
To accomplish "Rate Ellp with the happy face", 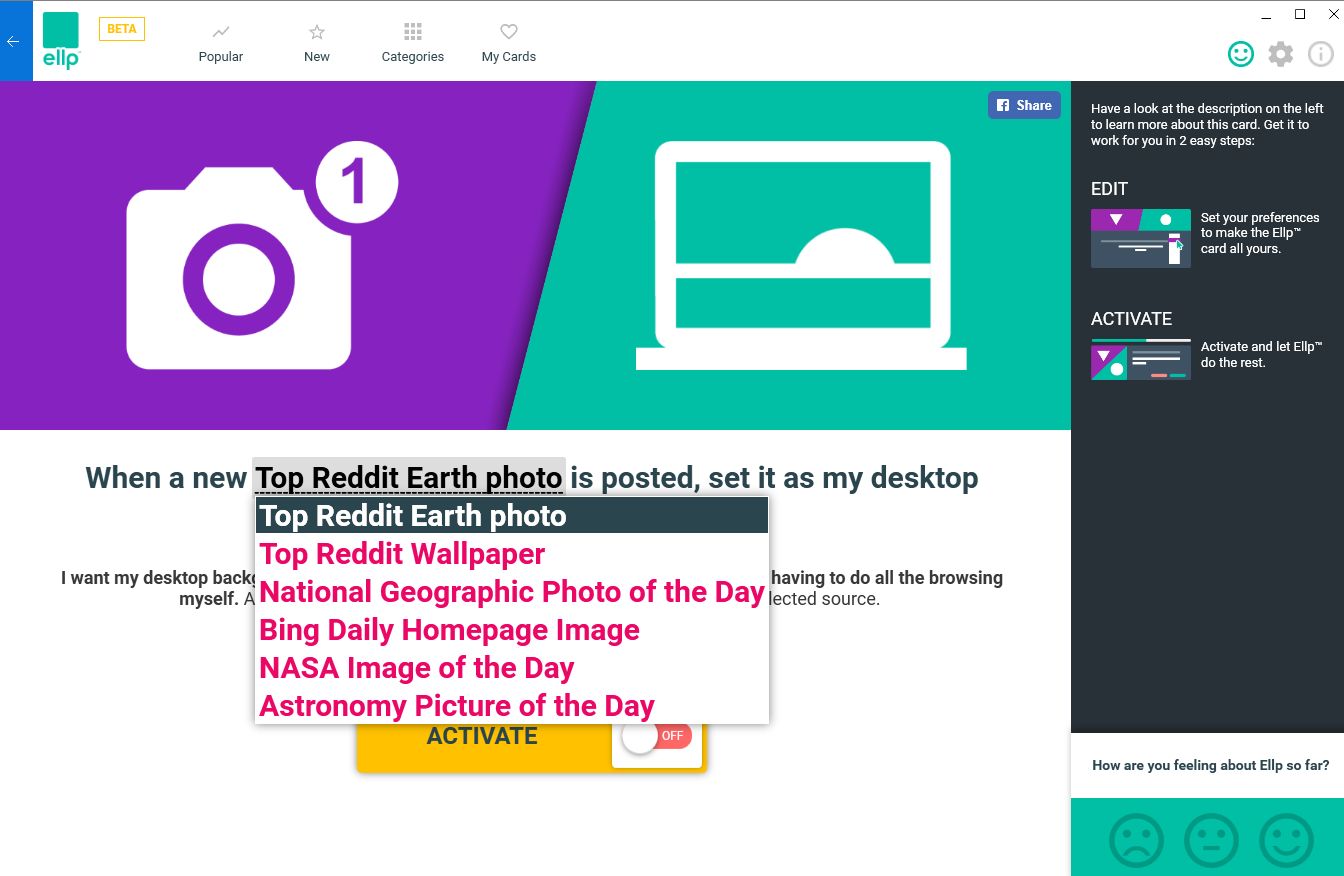I will 1286,841.
